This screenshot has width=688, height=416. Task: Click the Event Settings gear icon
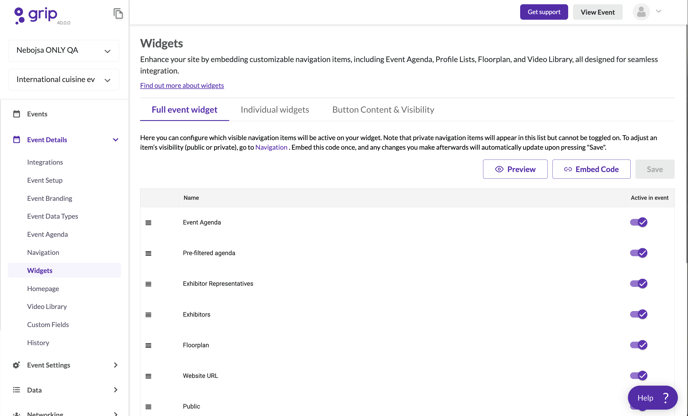[x=17, y=365]
